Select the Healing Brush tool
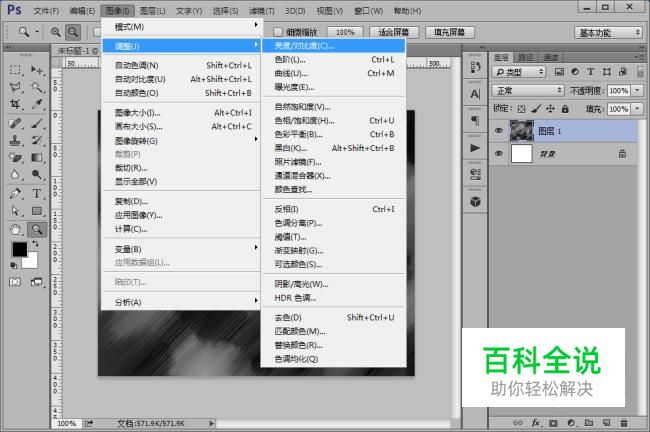The image size is (650, 432). [x=15, y=123]
